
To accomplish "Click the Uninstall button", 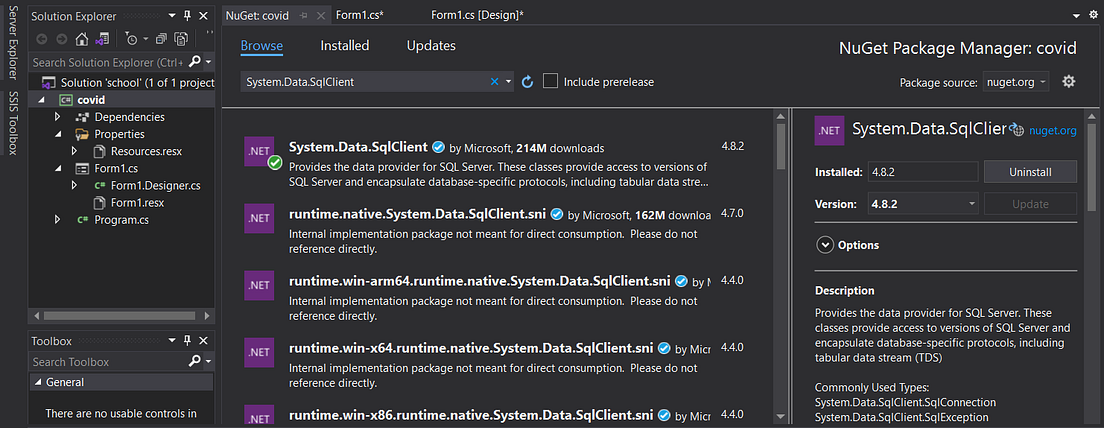I will pos(1030,173).
